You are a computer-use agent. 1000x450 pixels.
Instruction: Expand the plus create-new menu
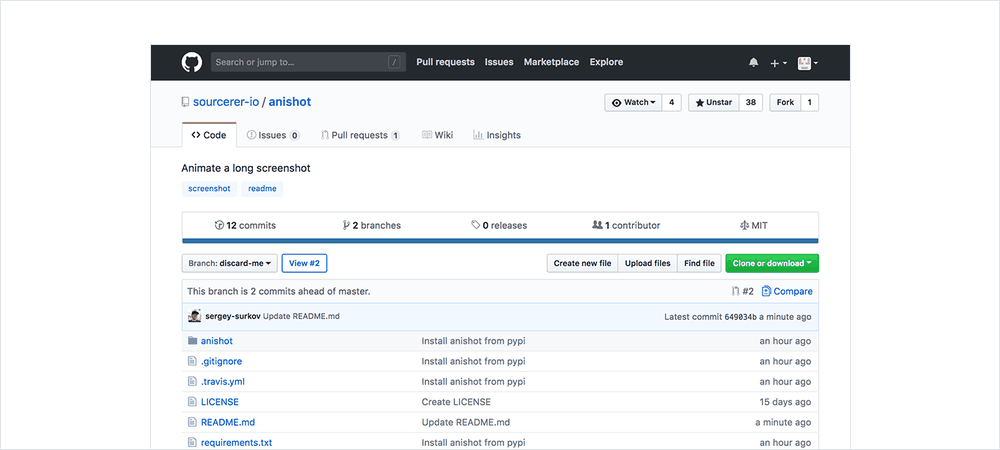[x=778, y=63]
